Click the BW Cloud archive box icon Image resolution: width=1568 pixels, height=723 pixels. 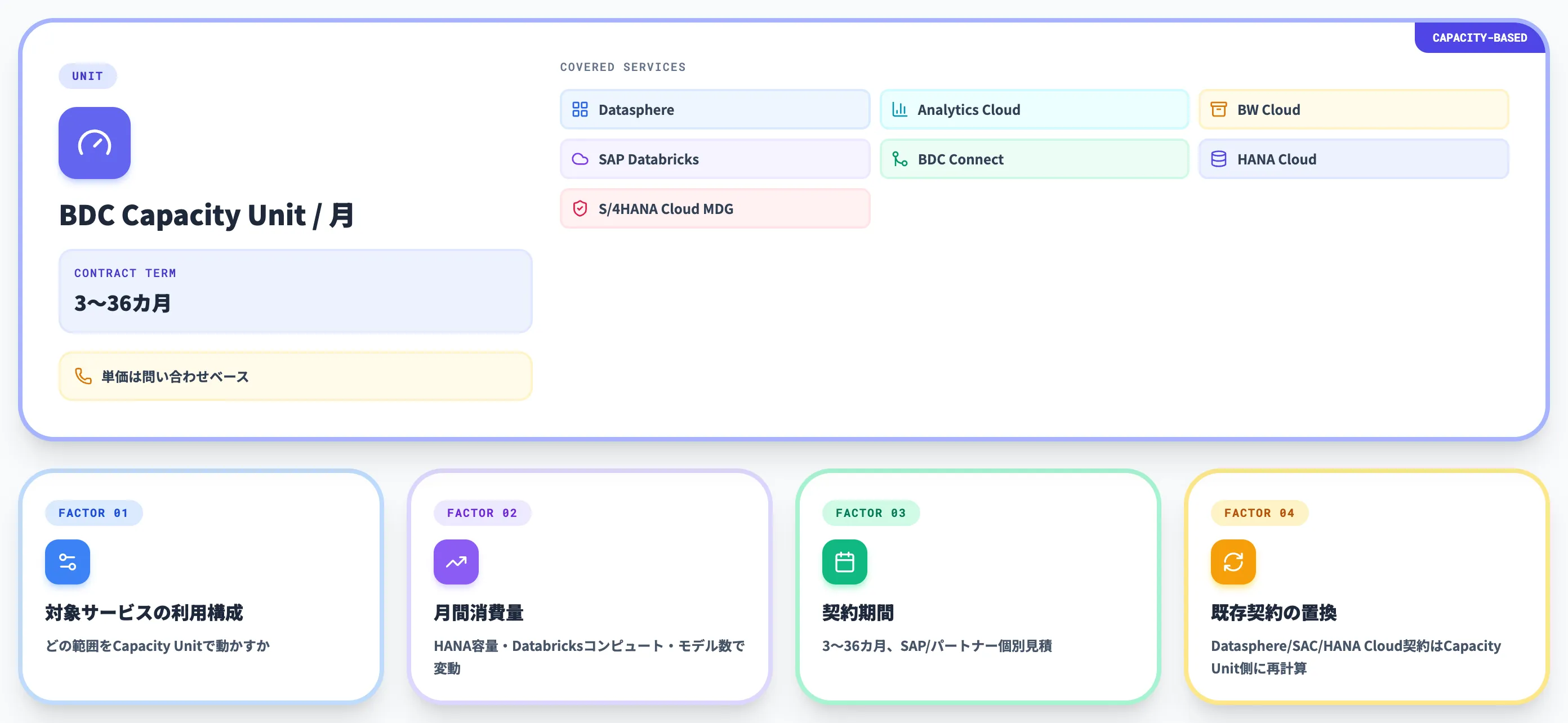1218,110
